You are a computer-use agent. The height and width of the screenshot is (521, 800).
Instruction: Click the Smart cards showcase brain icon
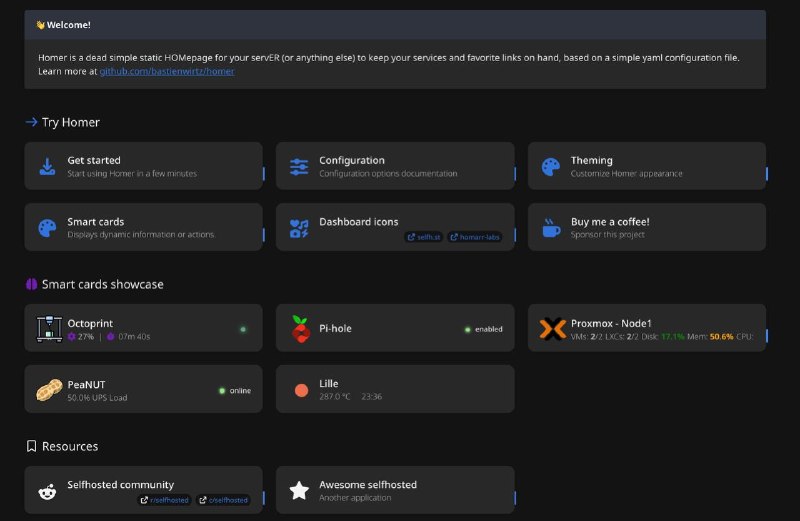(32, 284)
